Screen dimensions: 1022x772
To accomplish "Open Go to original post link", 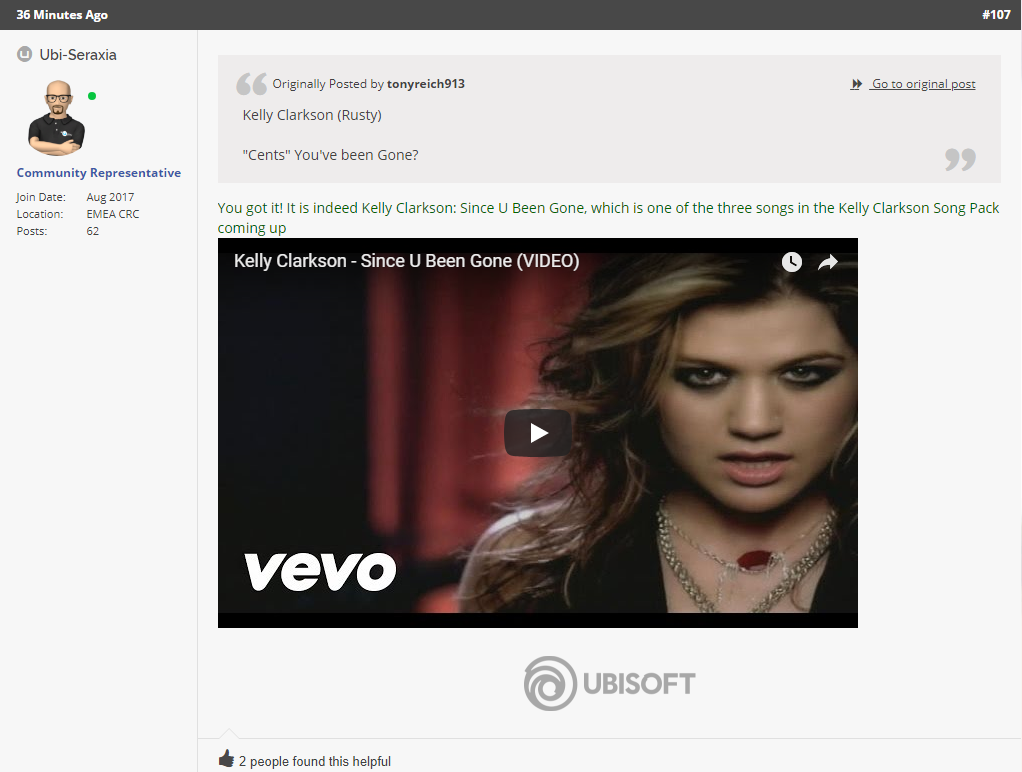I will (x=923, y=83).
